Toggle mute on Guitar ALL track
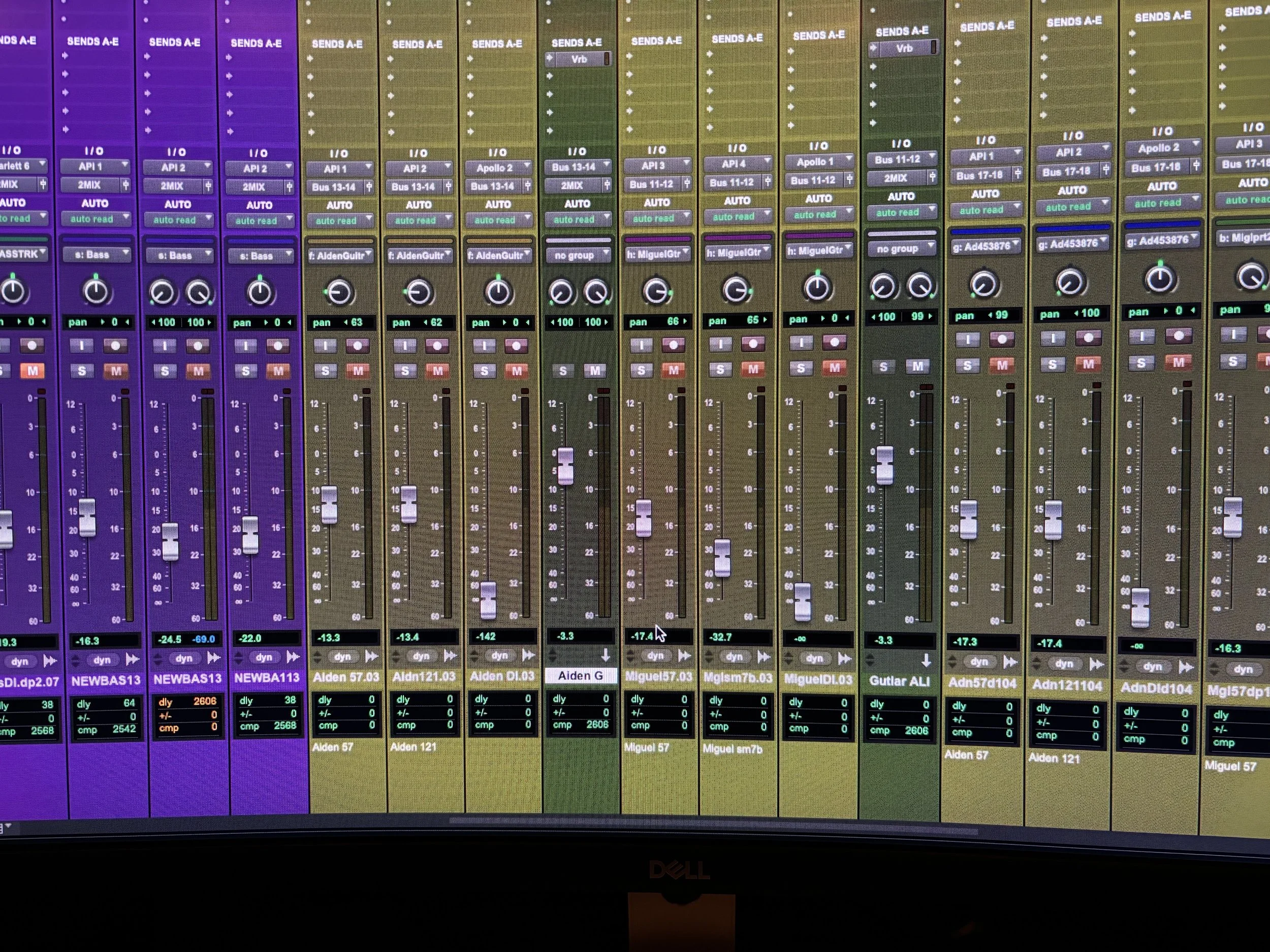The image size is (1270, 952). pos(917,366)
